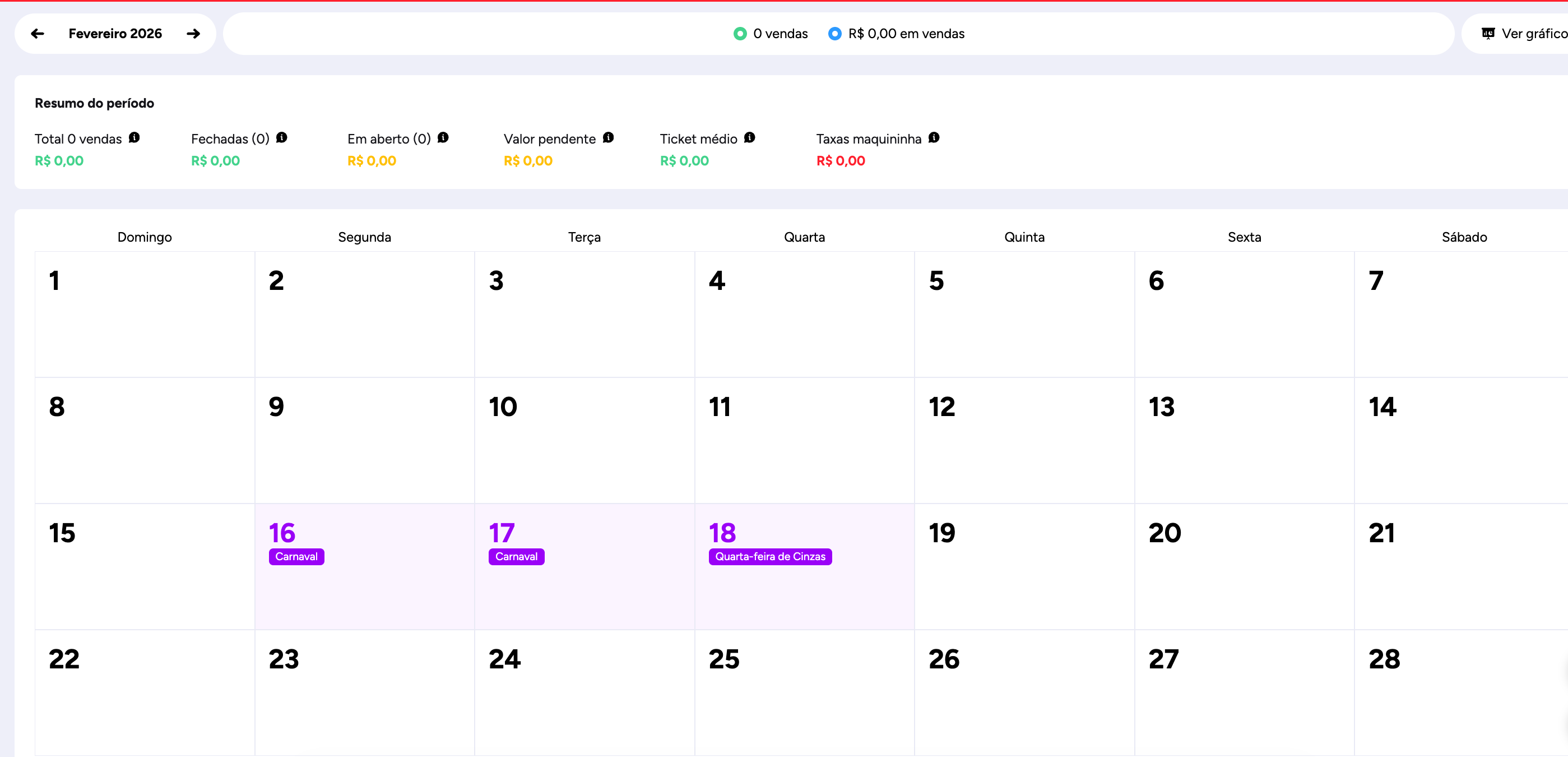Viewport: 1568px width, 757px height.
Task: Click info icon next to Em aberto (0)
Action: [x=443, y=137]
